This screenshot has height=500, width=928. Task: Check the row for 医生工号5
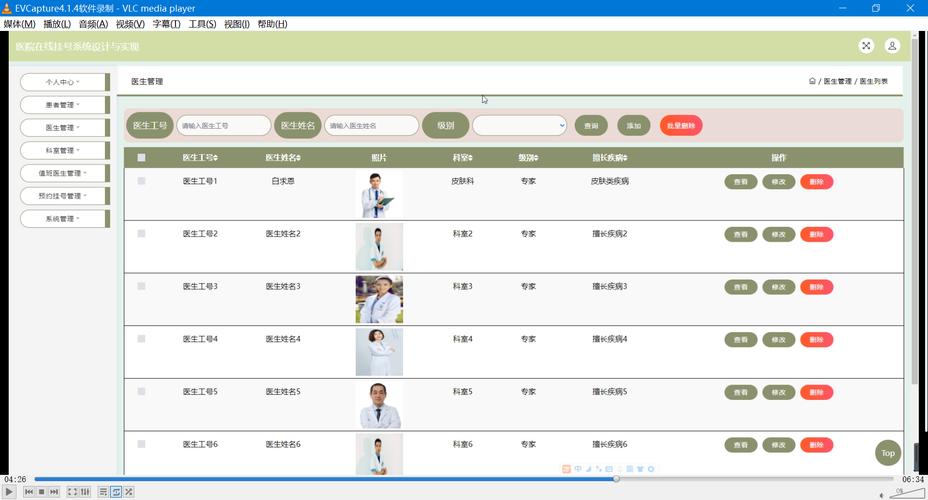coord(141,392)
